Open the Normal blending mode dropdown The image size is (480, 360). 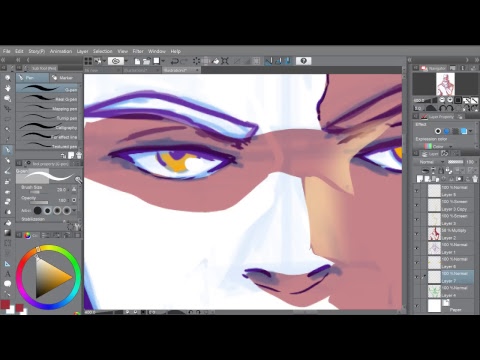click(429, 162)
